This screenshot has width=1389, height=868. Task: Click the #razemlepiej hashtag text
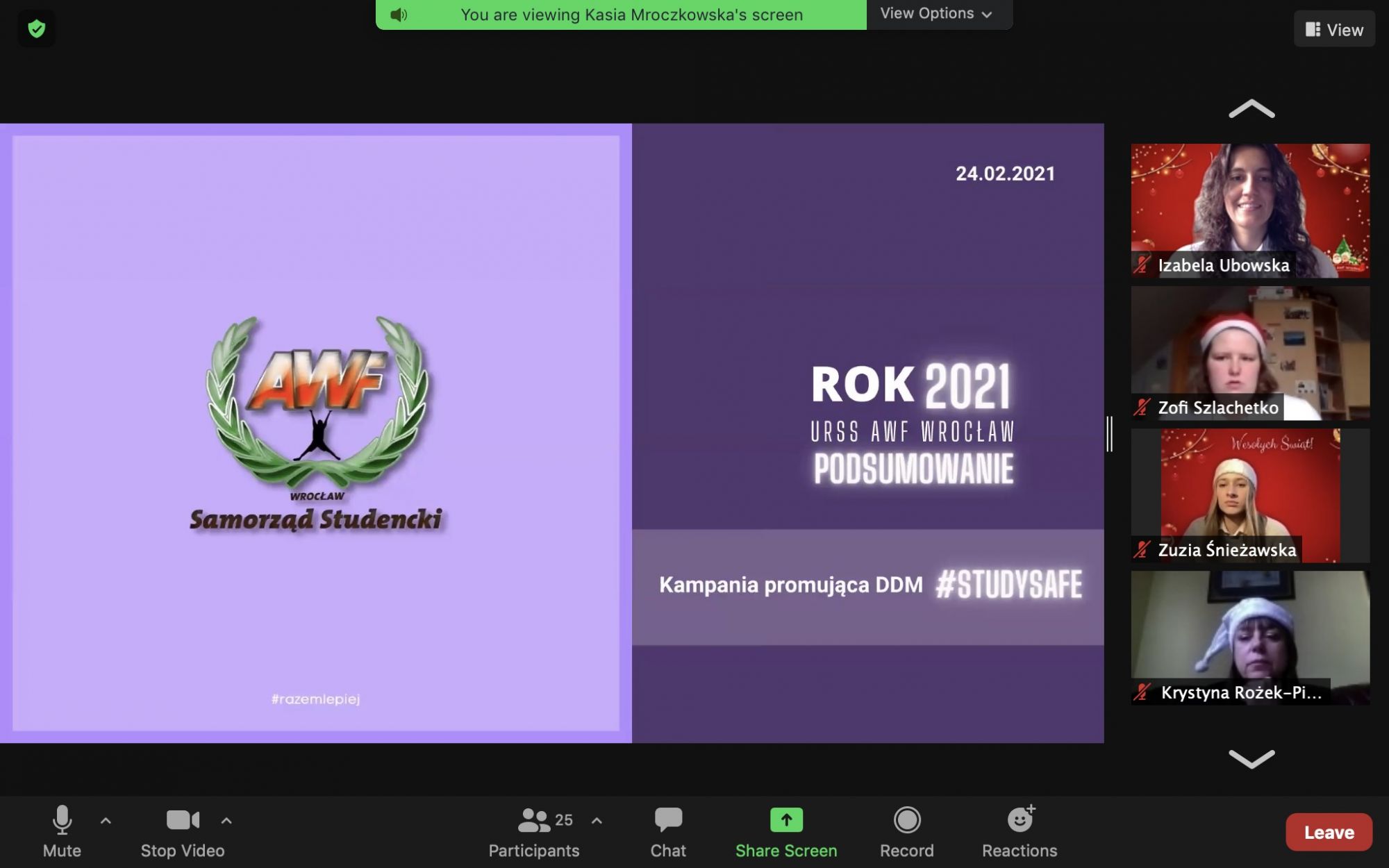click(316, 699)
